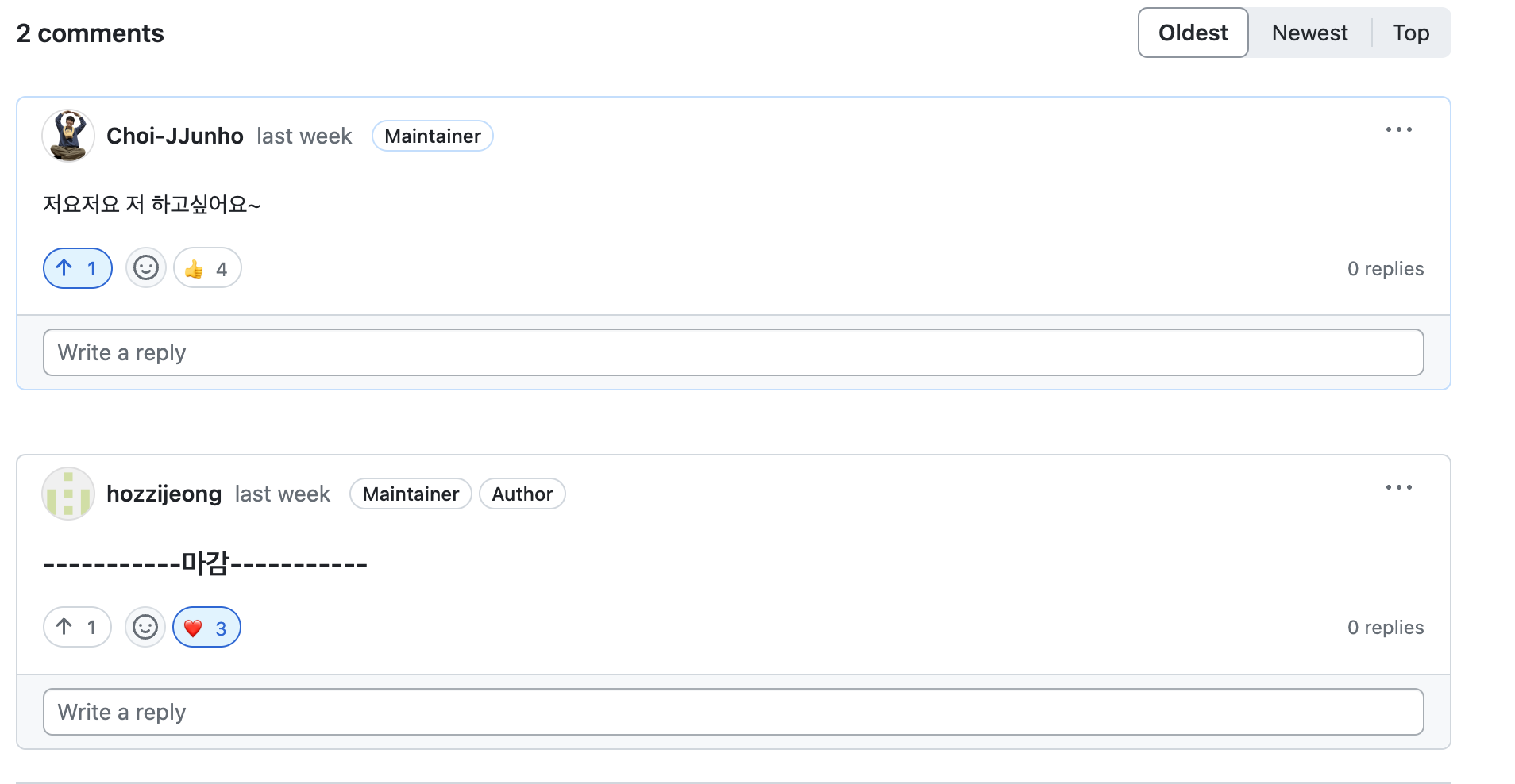Focus reply field under Choi-JJunho's comment
1515x784 pixels.
733,352
